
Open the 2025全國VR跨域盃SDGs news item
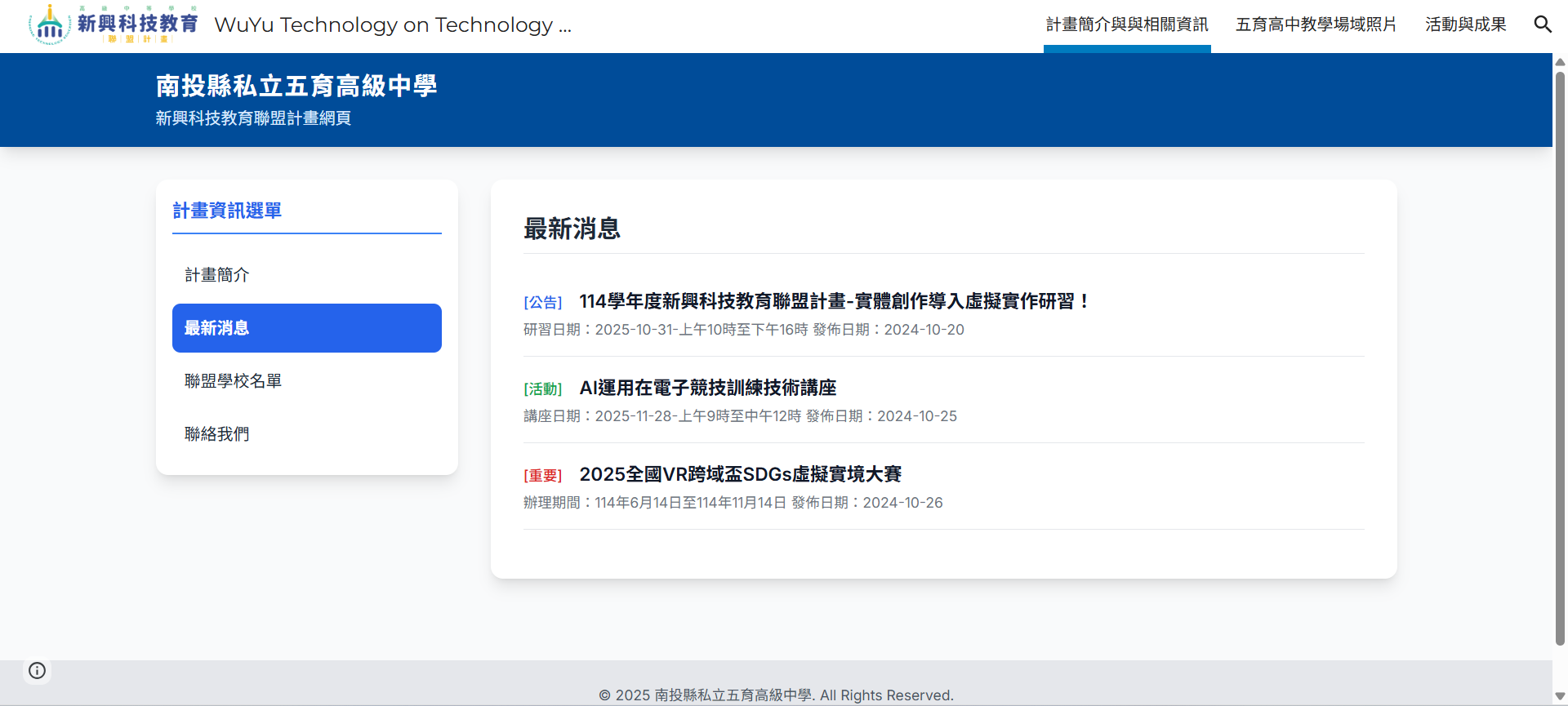[740, 474]
